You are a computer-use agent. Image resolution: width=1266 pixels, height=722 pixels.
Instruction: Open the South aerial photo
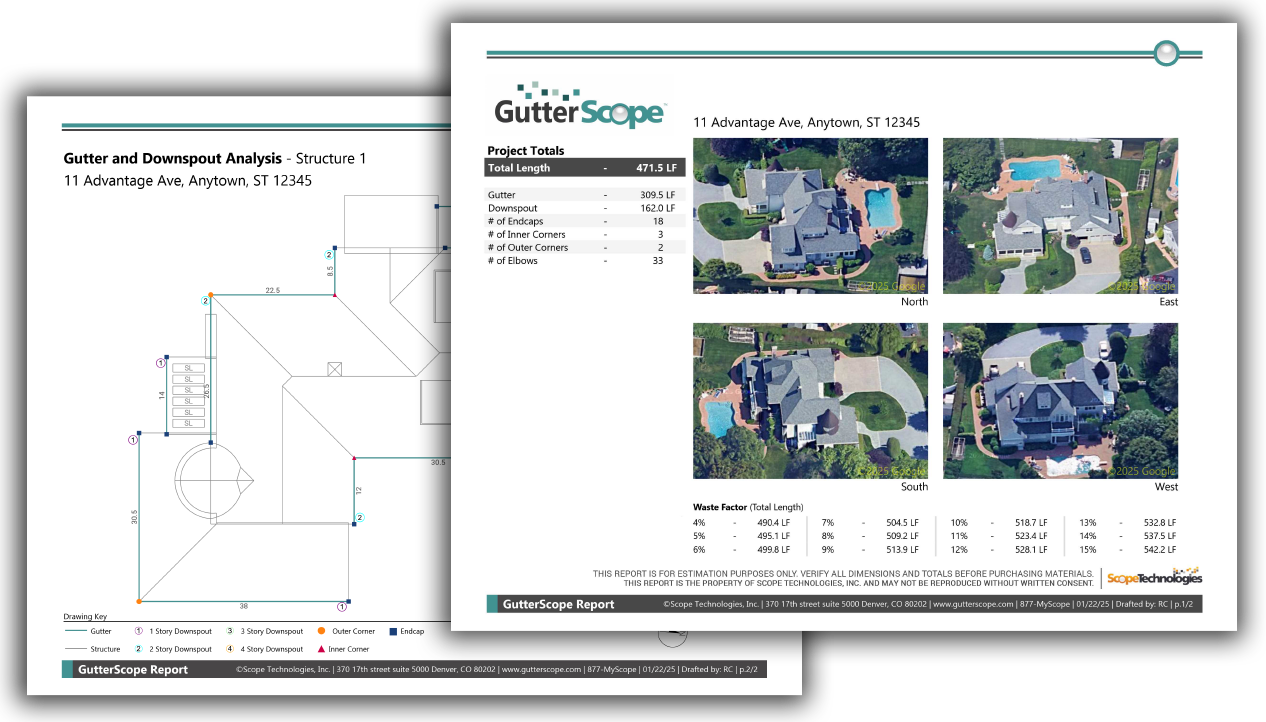pyautogui.click(x=810, y=400)
